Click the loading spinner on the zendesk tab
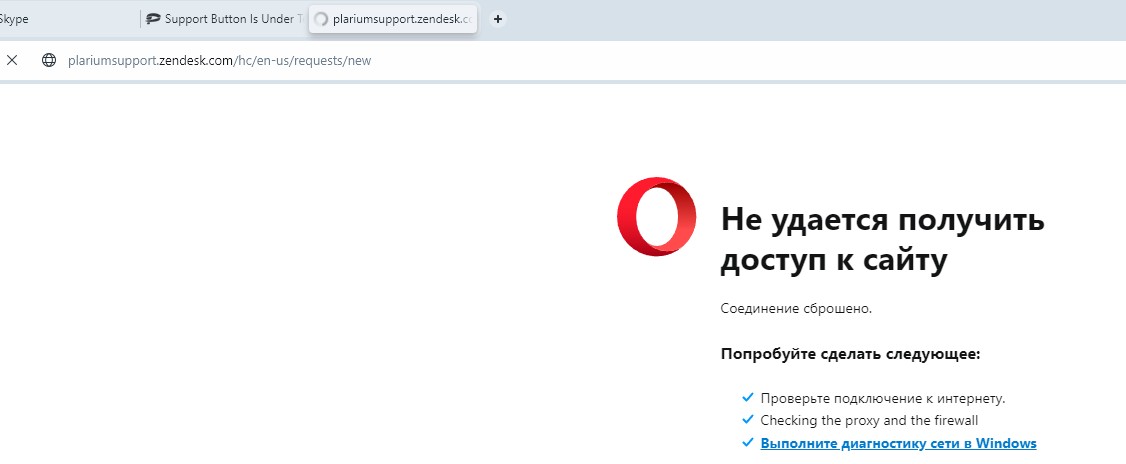The image size is (1126, 464). point(322,19)
